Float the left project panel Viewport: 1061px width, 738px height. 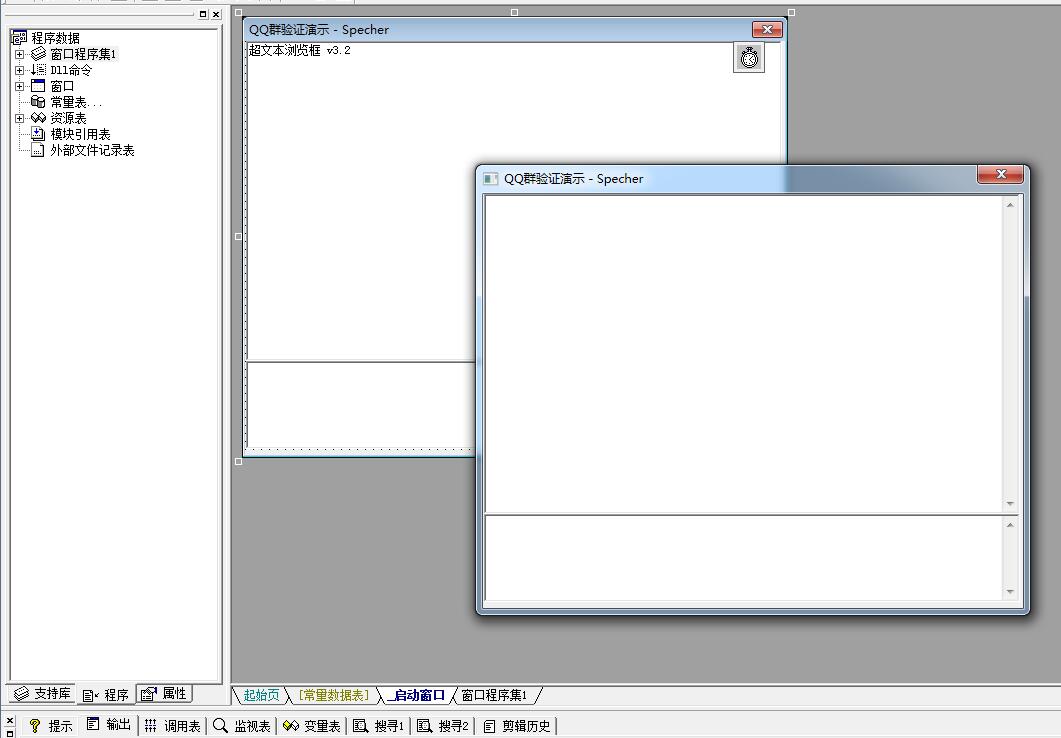(x=203, y=14)
